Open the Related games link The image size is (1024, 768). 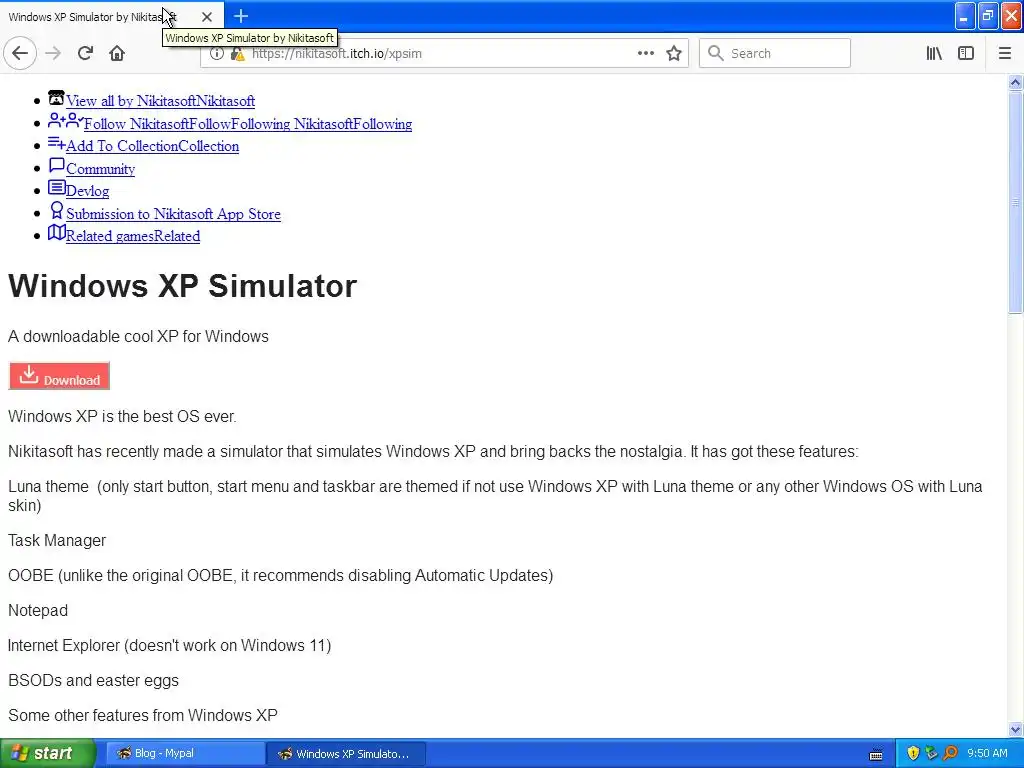pos(133,236)
